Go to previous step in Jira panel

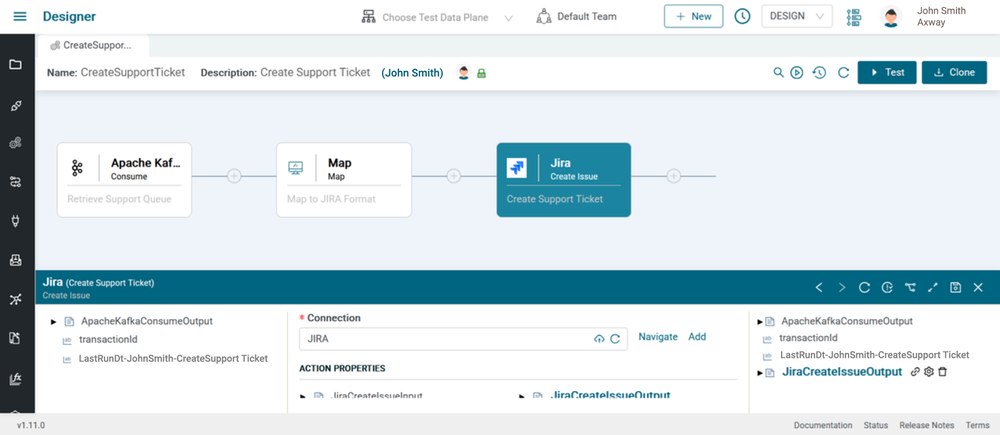(819, 288)
